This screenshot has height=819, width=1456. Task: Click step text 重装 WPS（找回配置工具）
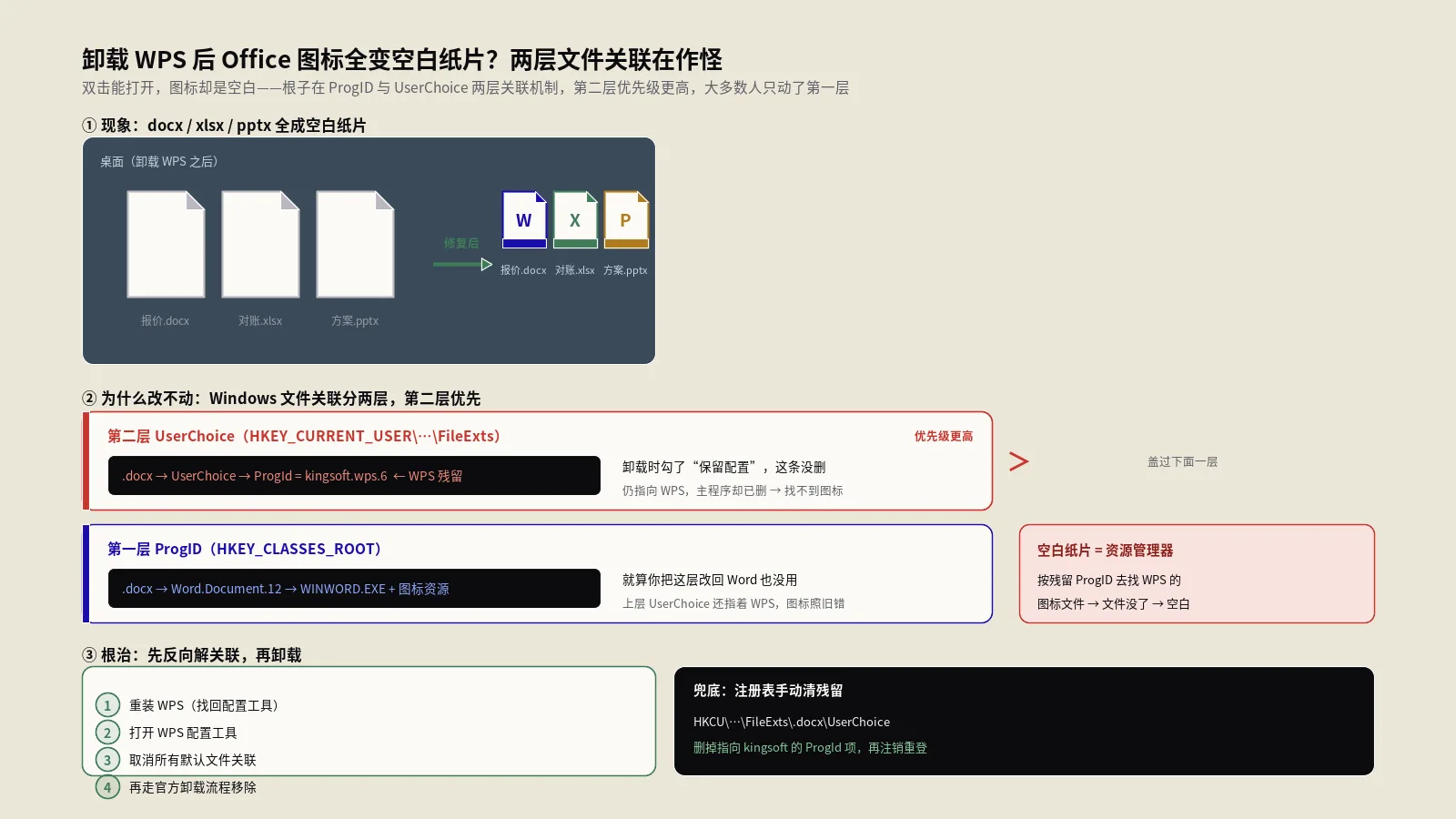pyautogui.click(x=204, y=705)
